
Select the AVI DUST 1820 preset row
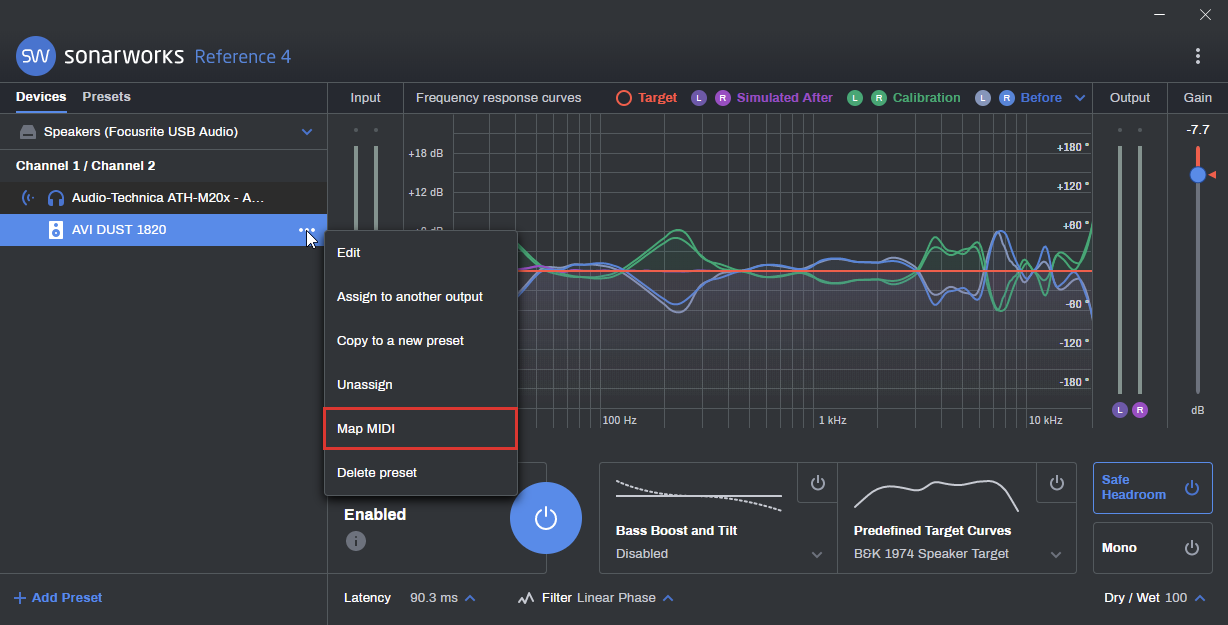point(163,230)
